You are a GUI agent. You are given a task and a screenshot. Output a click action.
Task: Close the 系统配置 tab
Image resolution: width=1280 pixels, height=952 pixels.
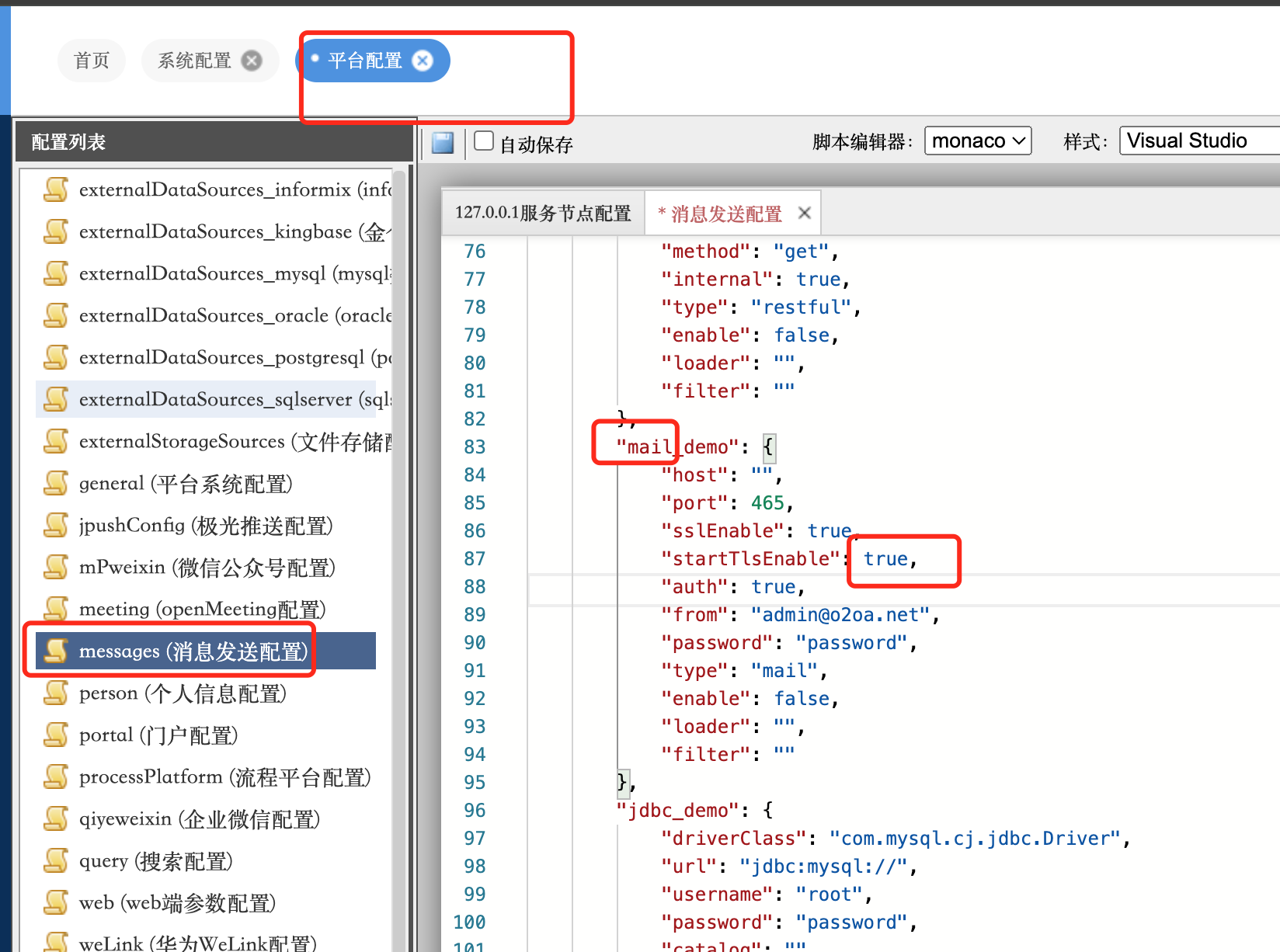[252, 61]
